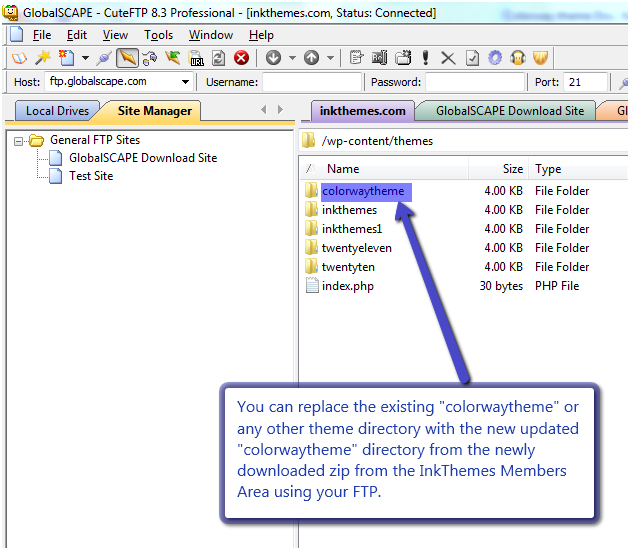Click the Refresh icon in toolbar
Screen dimensions: 630x550
[x=218, y=58]
